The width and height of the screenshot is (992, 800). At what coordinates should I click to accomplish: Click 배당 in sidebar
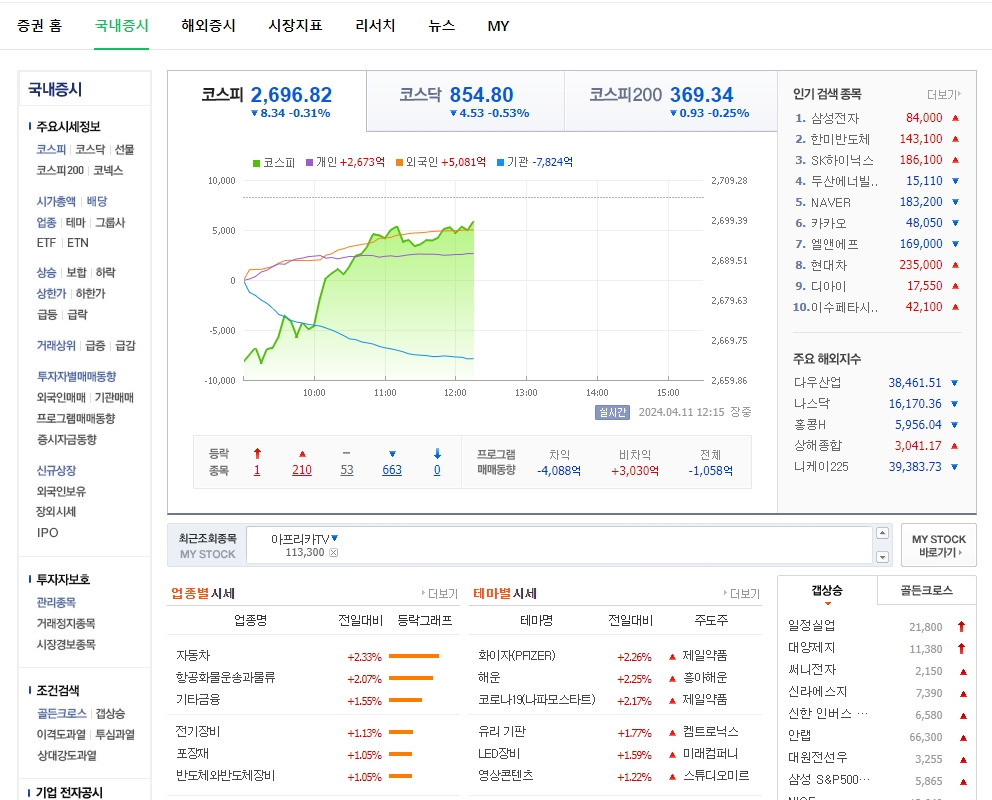pos(97,201)
